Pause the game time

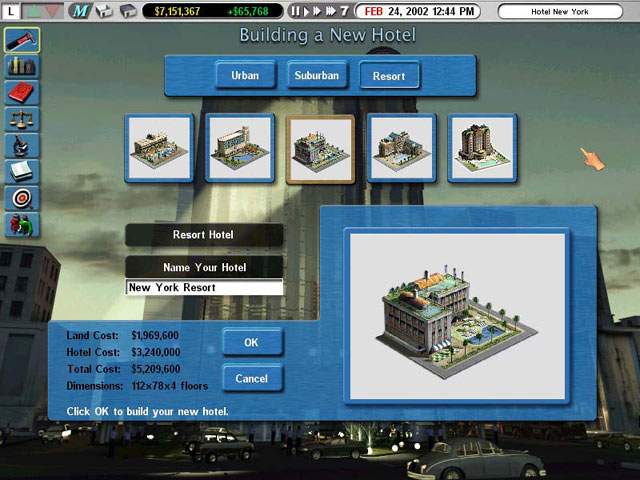296,11
